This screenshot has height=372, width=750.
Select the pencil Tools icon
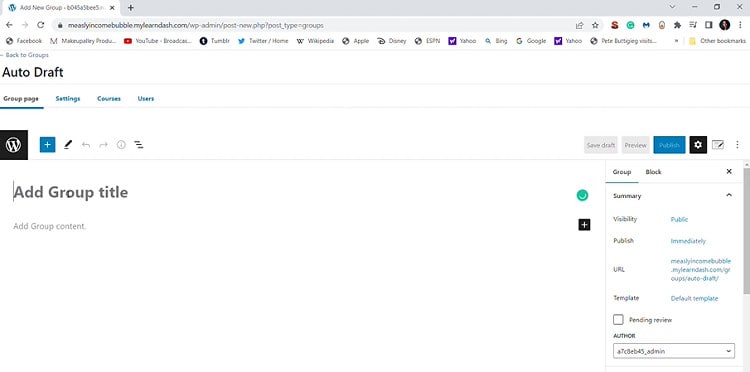68,144
